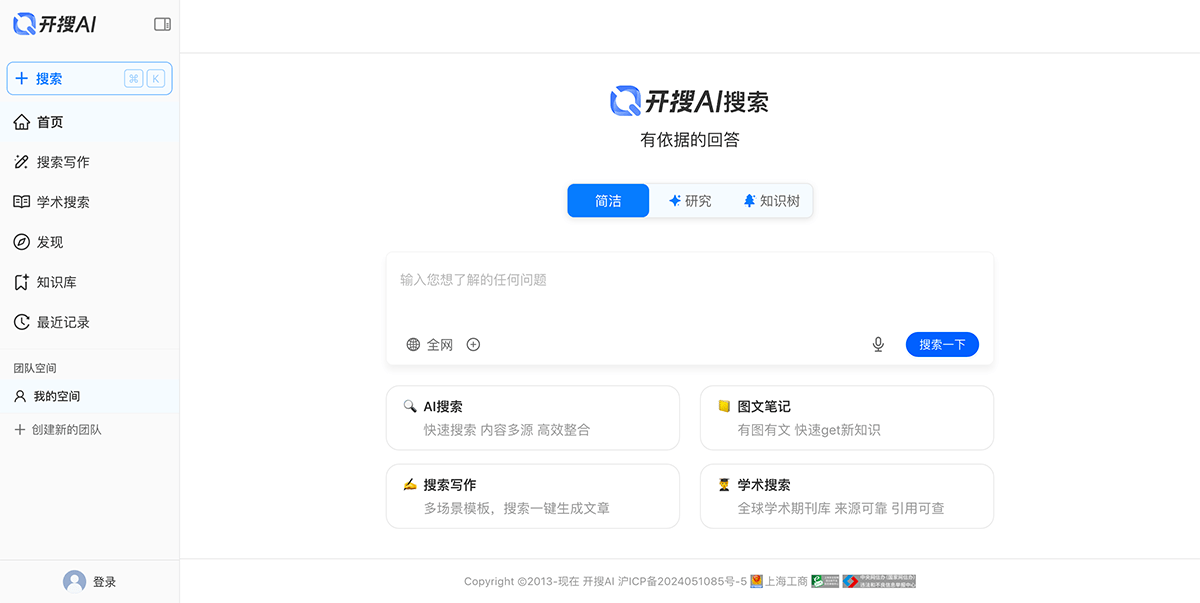Click the K shortcut key badge

[156, 79]
